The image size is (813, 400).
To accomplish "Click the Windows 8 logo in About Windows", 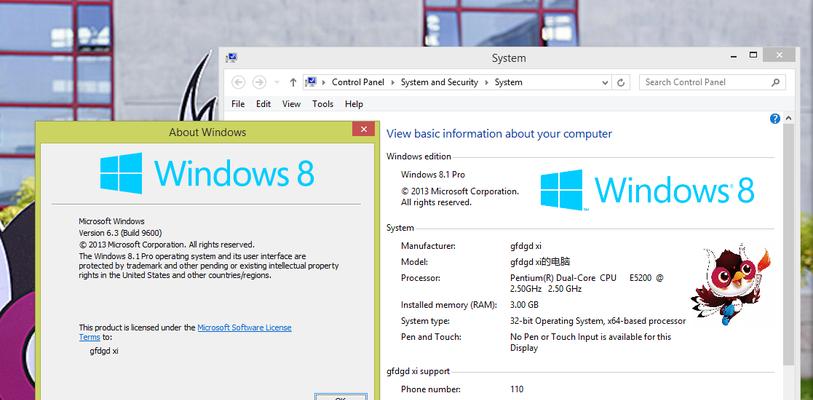I will [207, 173].
